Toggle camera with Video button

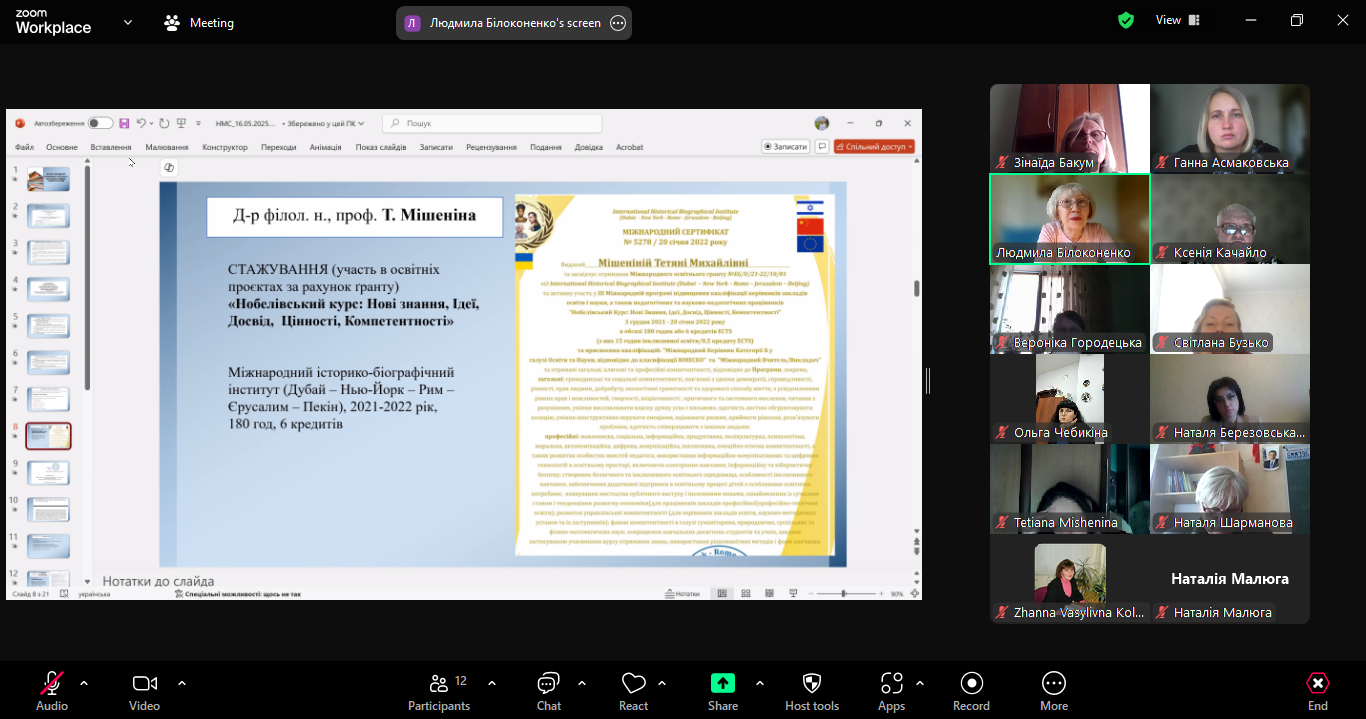[144, 684]
